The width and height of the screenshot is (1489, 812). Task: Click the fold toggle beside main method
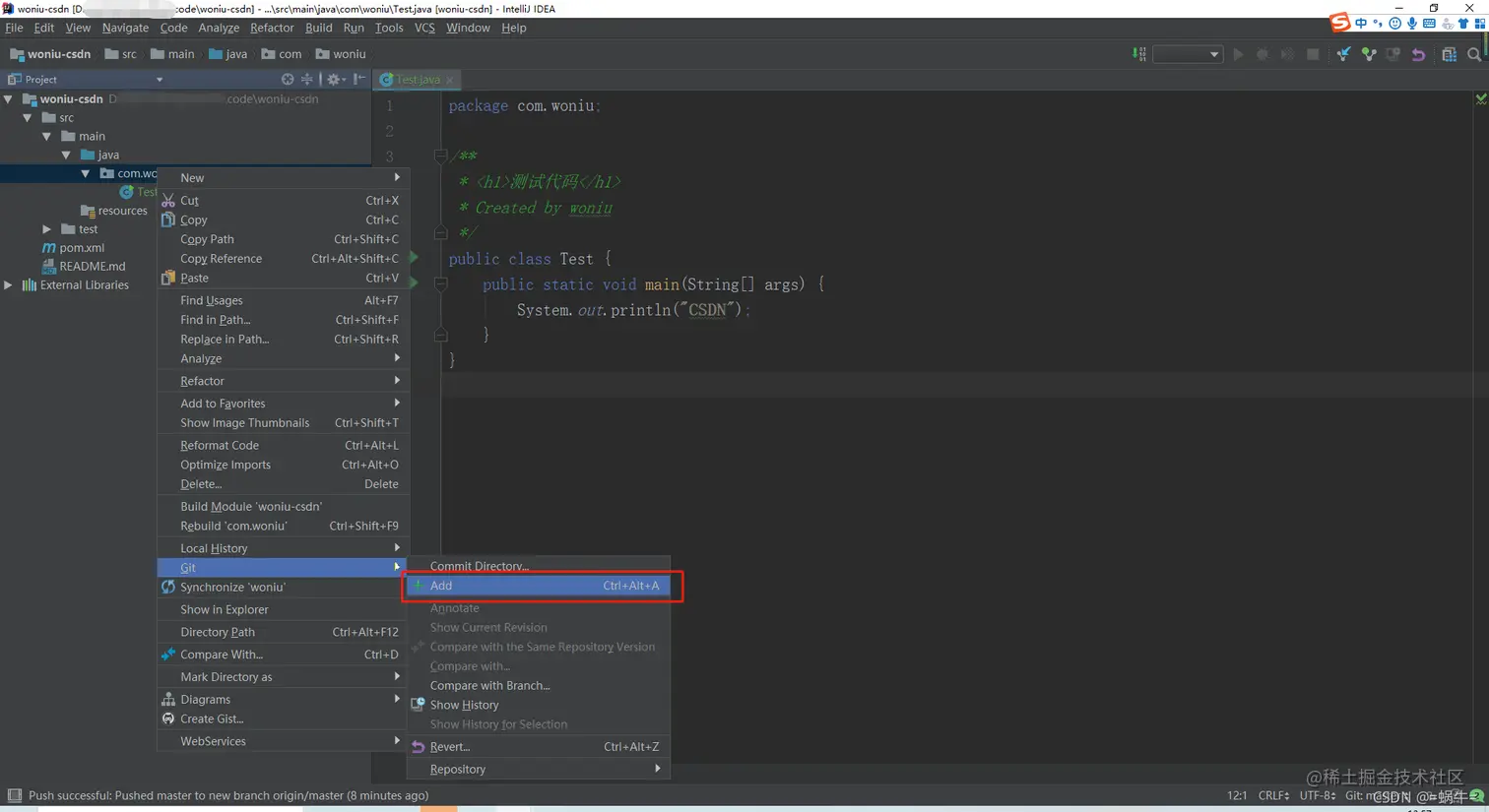click(x=440, y=283)
